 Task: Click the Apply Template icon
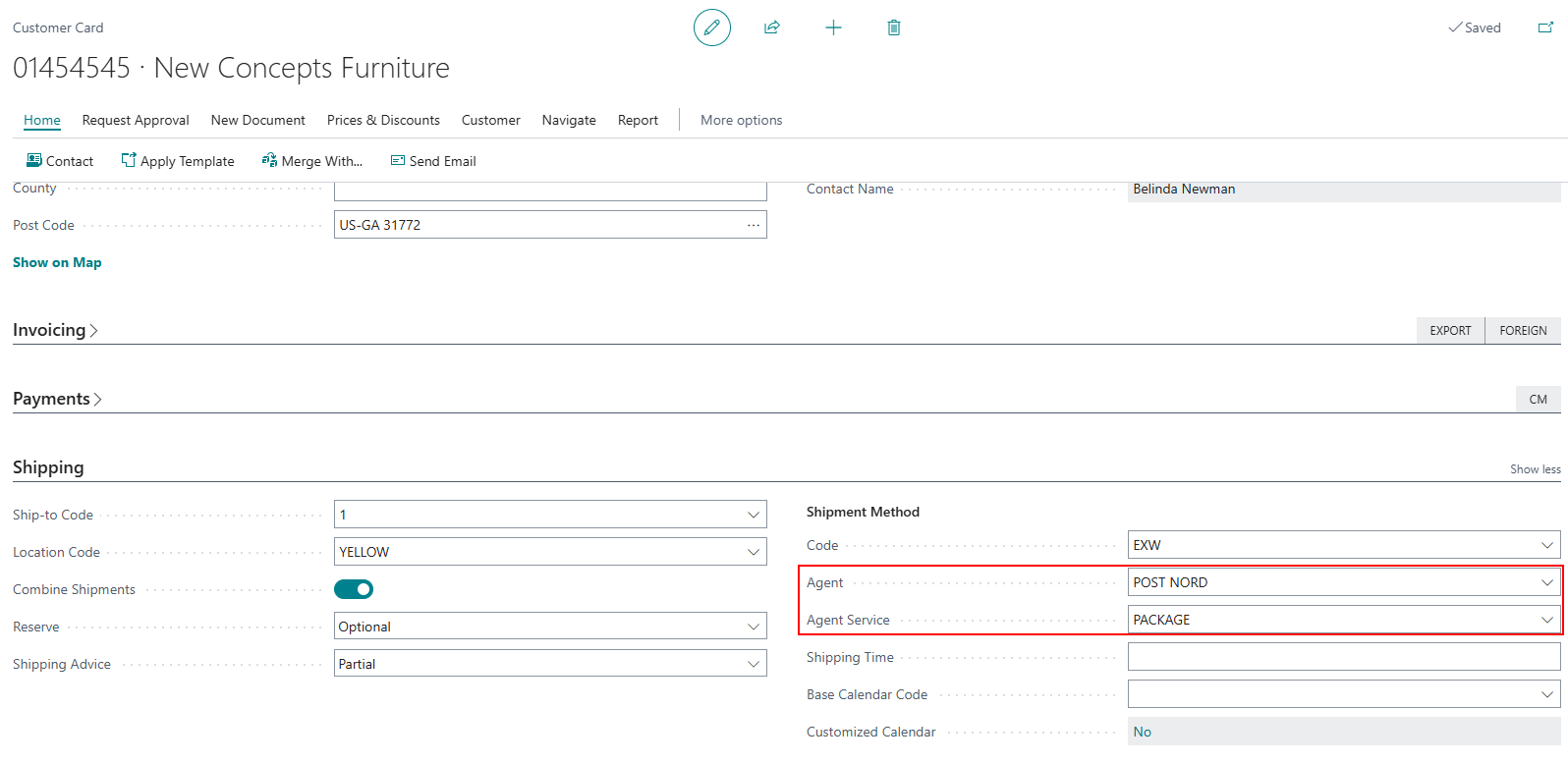[x=129, y=160]
